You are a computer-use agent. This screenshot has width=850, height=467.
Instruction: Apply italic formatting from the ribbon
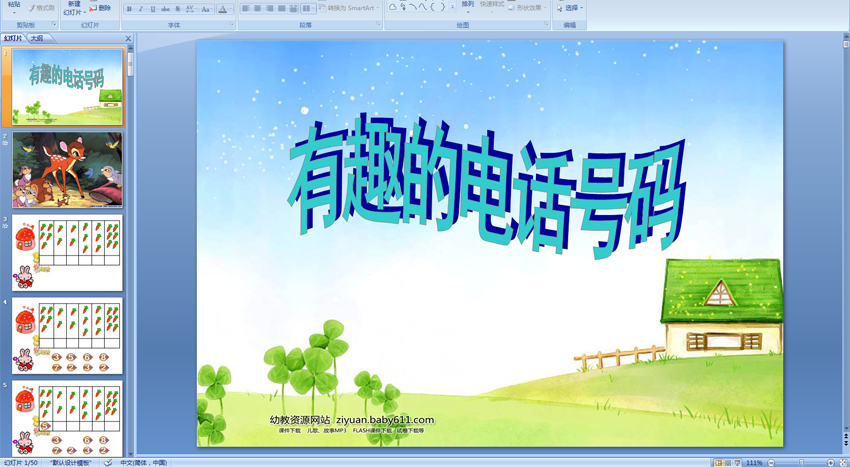pyautogui.click(x=141, y=9)
